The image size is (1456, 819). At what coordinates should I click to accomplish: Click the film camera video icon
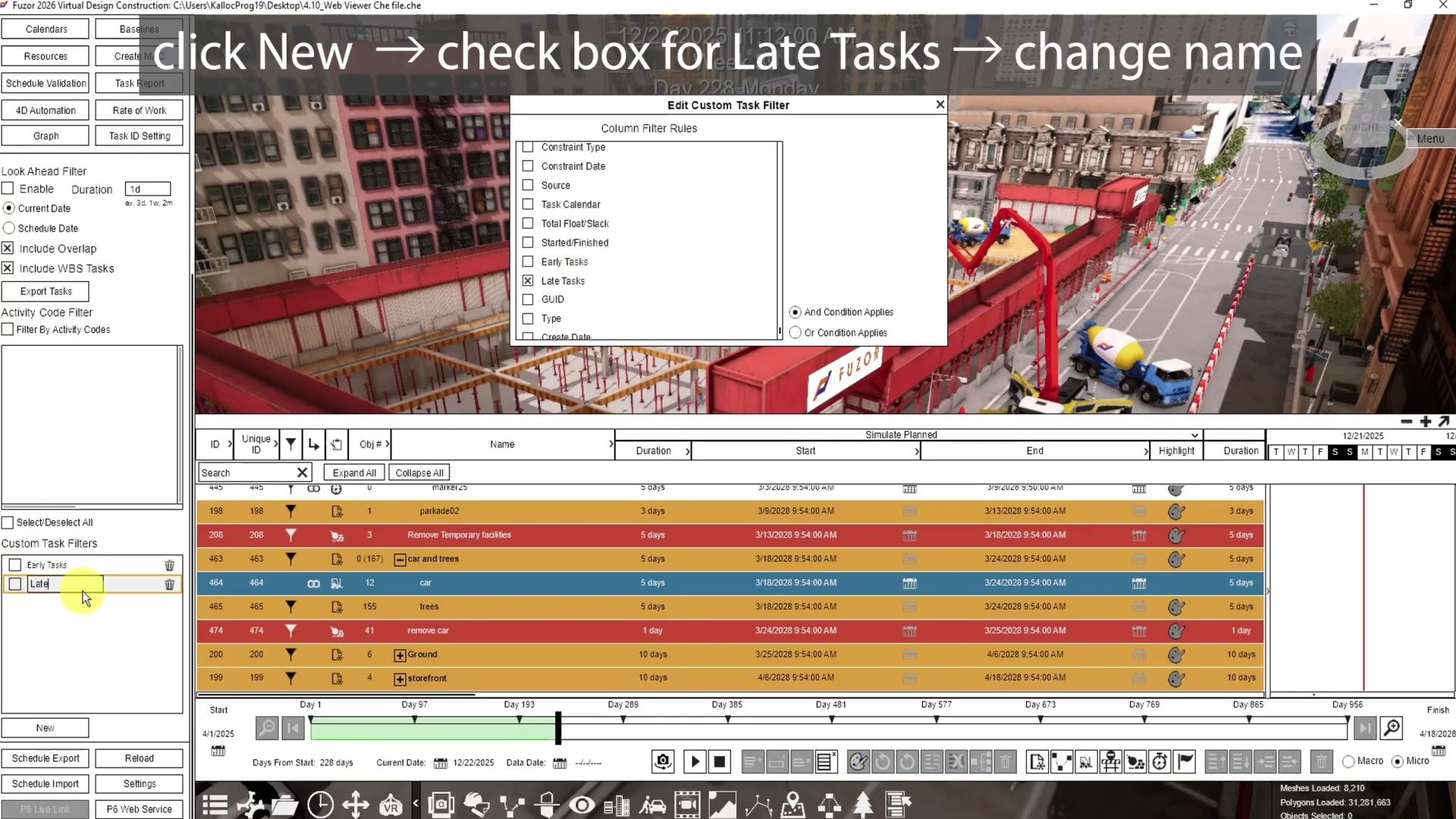click(687, 805)
